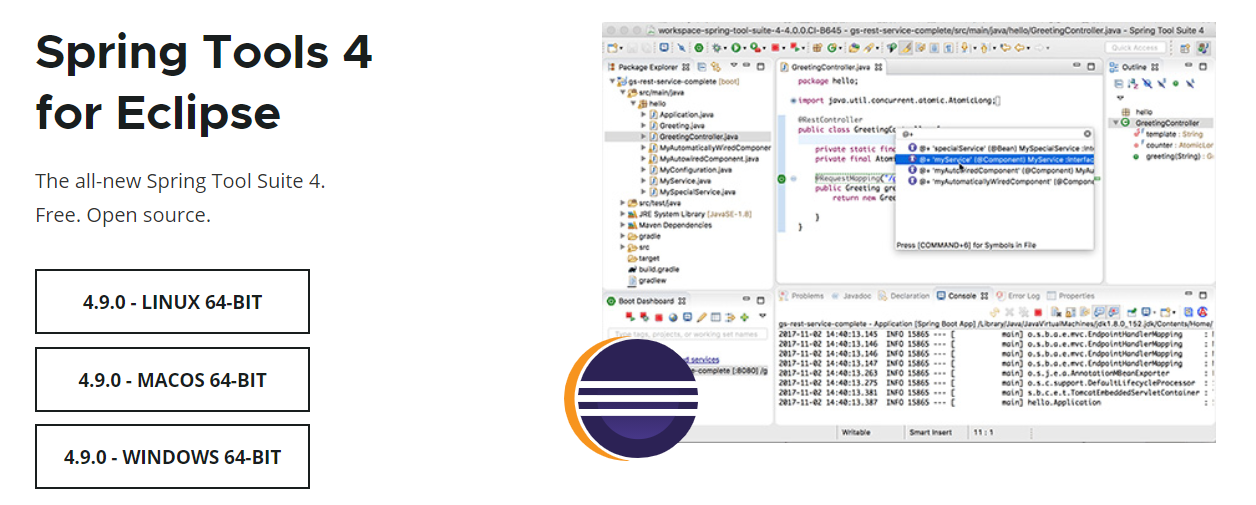
Task: Download 4.9.0 - Windows 64-bit
Action: pyautogui.click(x=172, y=457)
